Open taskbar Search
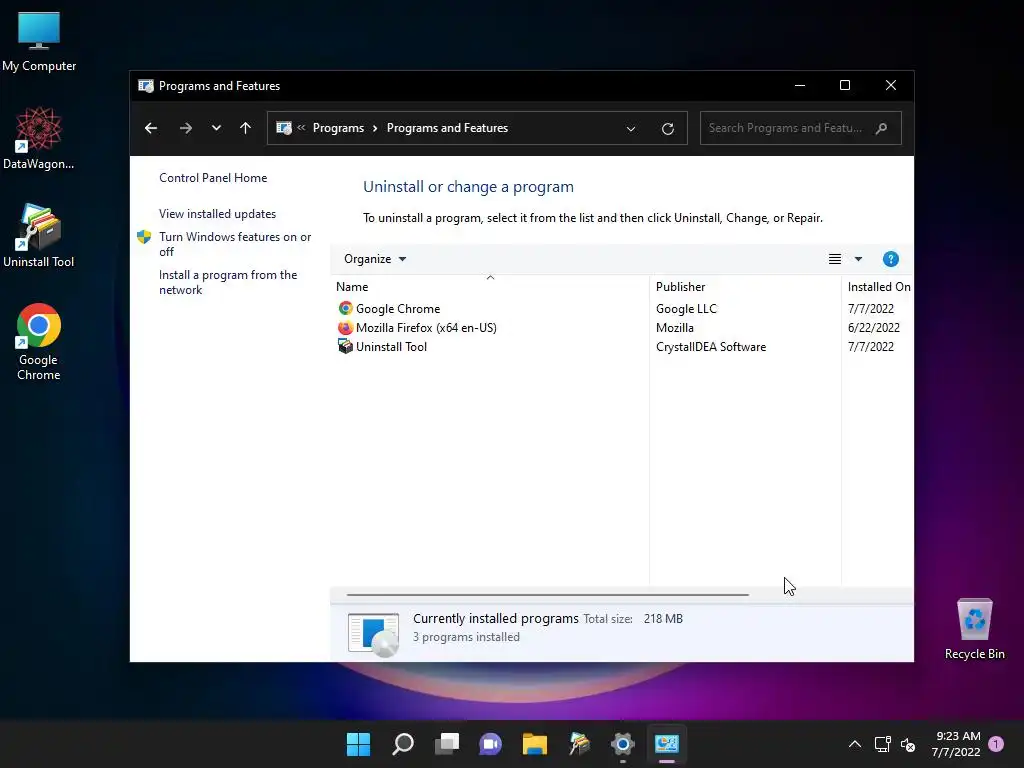 click(402, 744)
